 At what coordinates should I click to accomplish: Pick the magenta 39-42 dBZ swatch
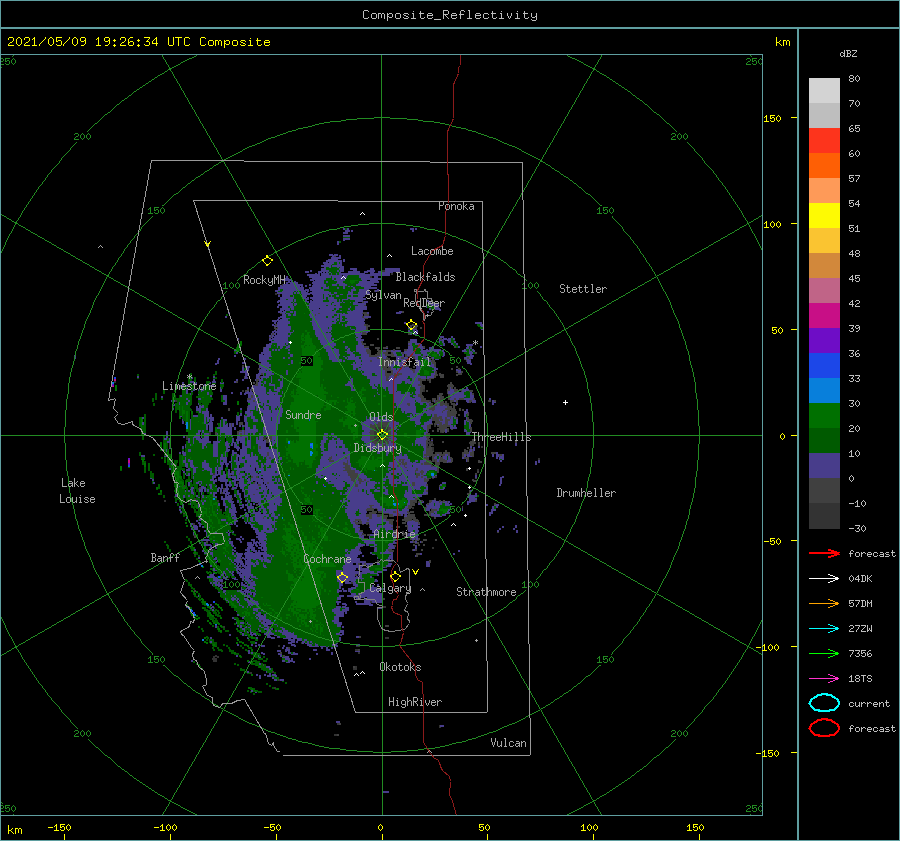(x=824, y=315)
